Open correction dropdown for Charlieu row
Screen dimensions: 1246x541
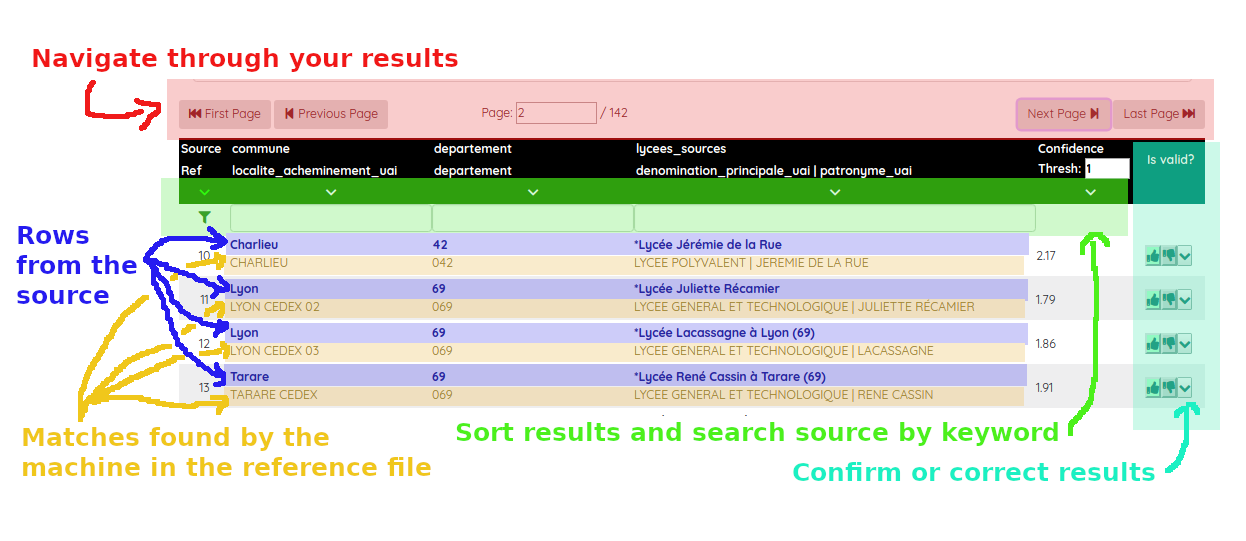(1185, 256)
